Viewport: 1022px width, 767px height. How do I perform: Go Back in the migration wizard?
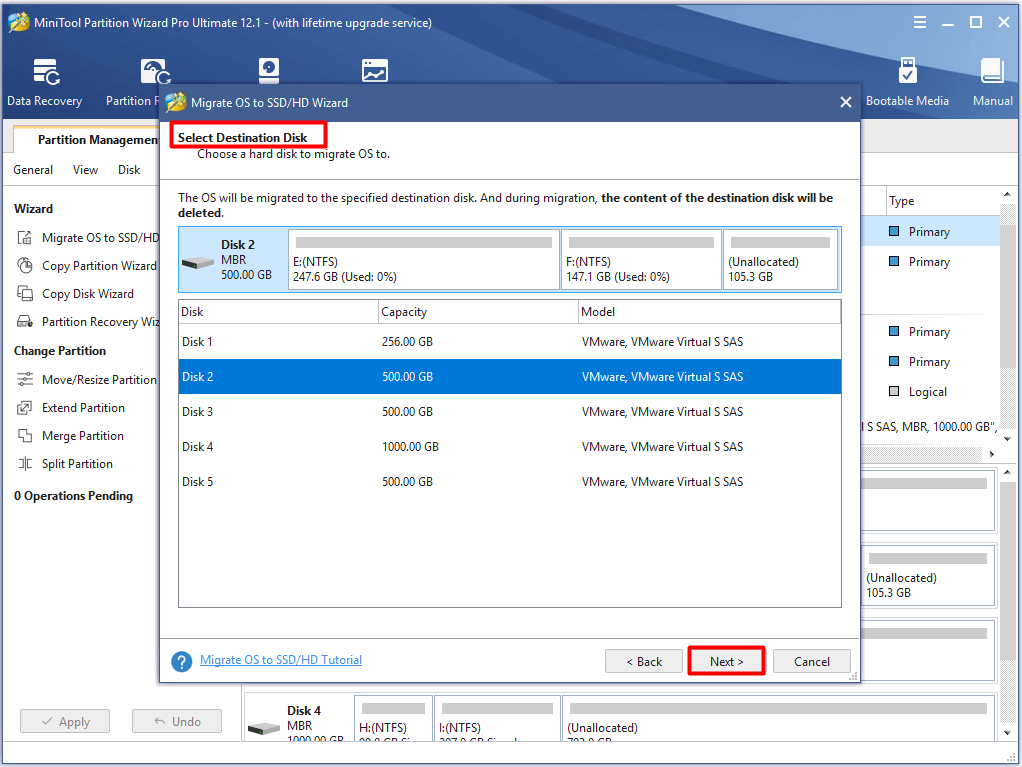(644, 661)
